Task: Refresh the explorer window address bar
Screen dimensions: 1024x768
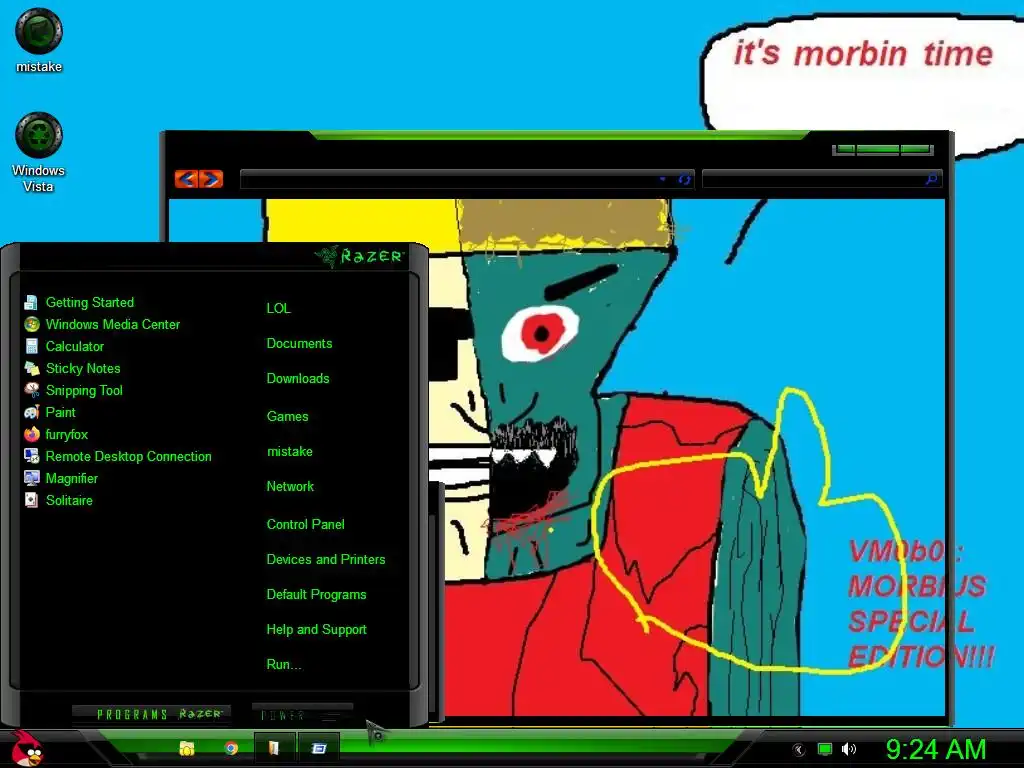Action: tap(684, 179)
